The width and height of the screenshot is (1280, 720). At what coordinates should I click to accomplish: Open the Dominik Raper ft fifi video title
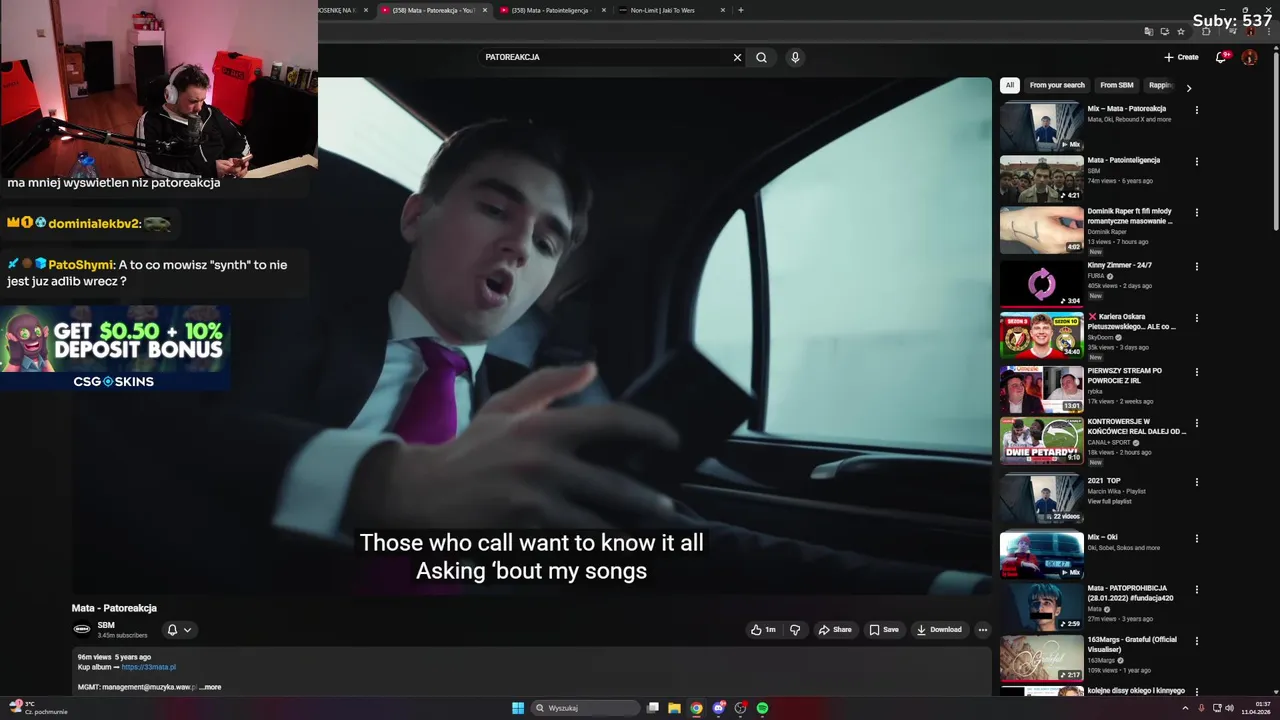tap(1130, 216)
